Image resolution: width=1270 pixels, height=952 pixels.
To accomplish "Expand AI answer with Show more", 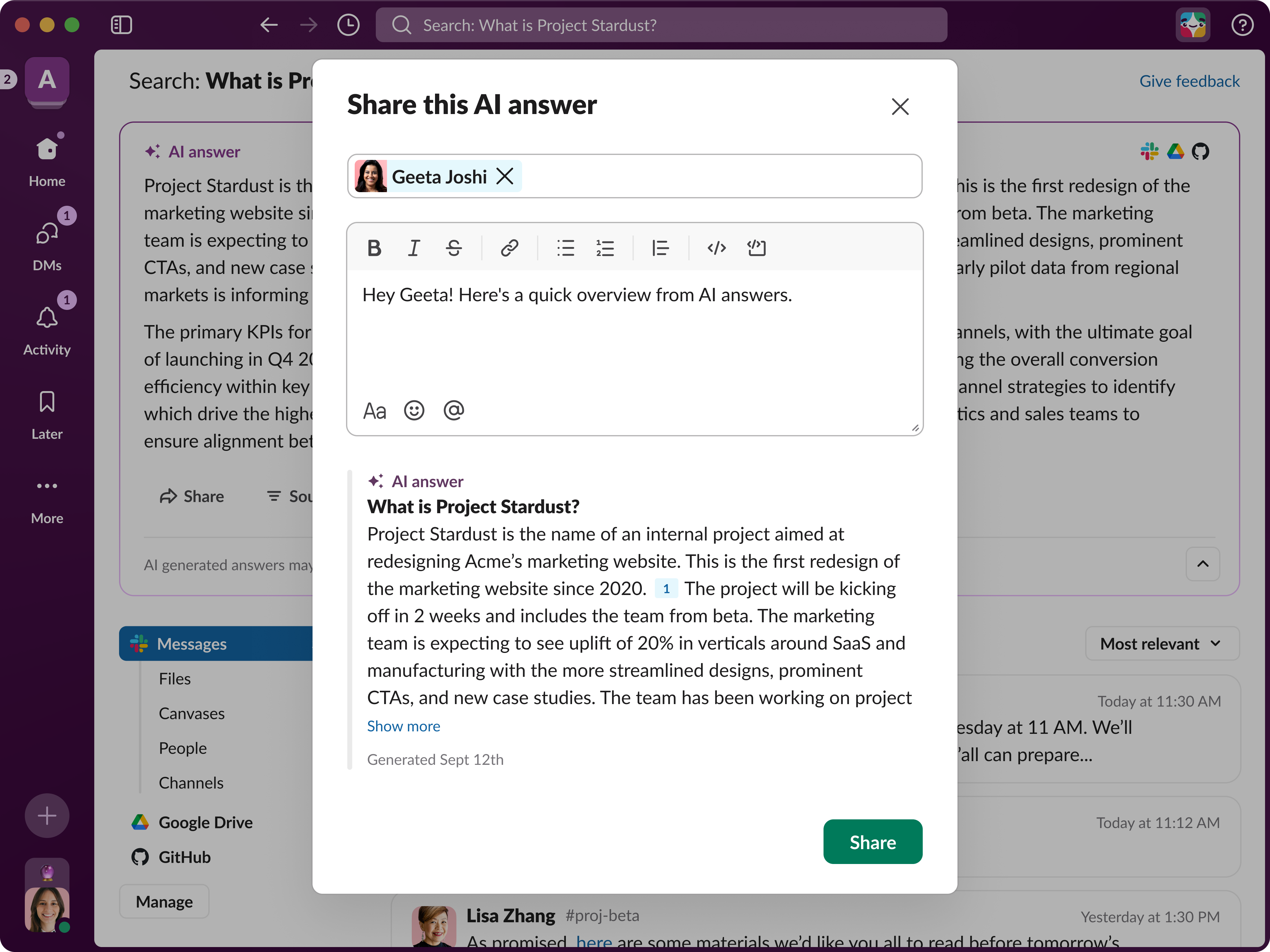I will click(x=403, y=726).
